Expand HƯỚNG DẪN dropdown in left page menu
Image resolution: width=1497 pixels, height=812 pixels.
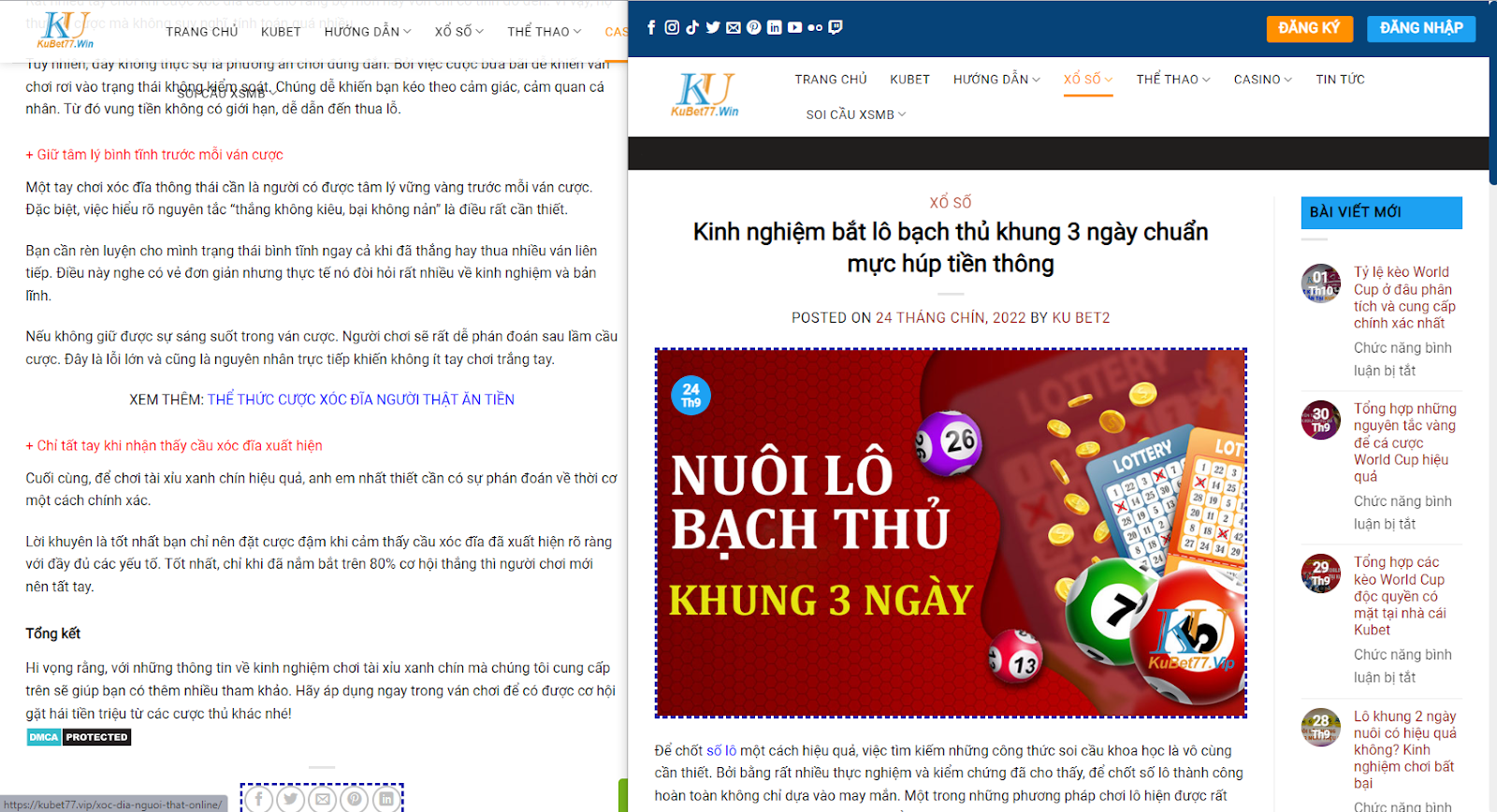(x=368, y=32)
